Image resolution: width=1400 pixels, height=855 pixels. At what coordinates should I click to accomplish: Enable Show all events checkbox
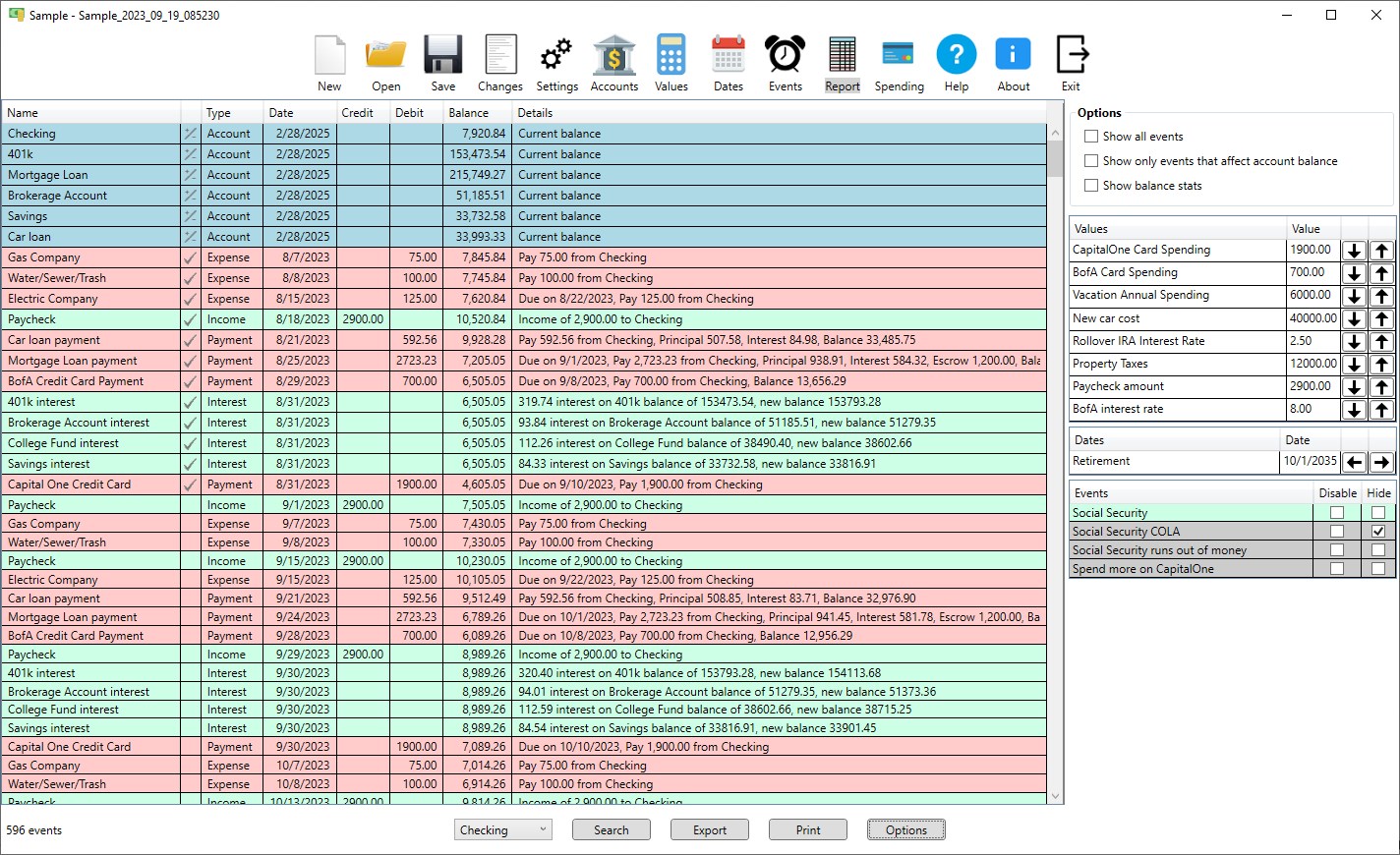point(1091,137)
